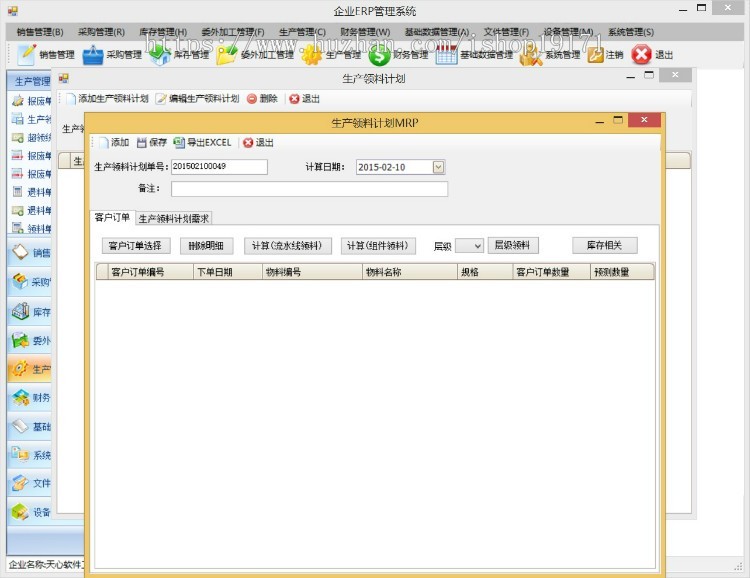Select 销售 section in left sidebar
The height and width of the screenshot is (578, 750).
[x=30, y=252]
